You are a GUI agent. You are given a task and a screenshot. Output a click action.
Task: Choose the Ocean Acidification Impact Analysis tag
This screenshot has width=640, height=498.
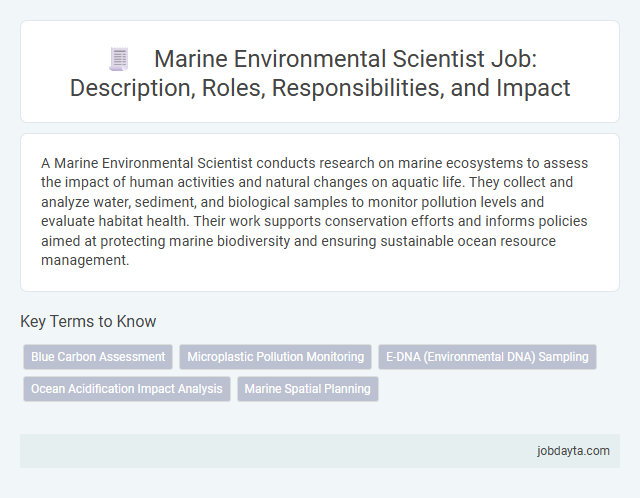click(x=127, y=389)
